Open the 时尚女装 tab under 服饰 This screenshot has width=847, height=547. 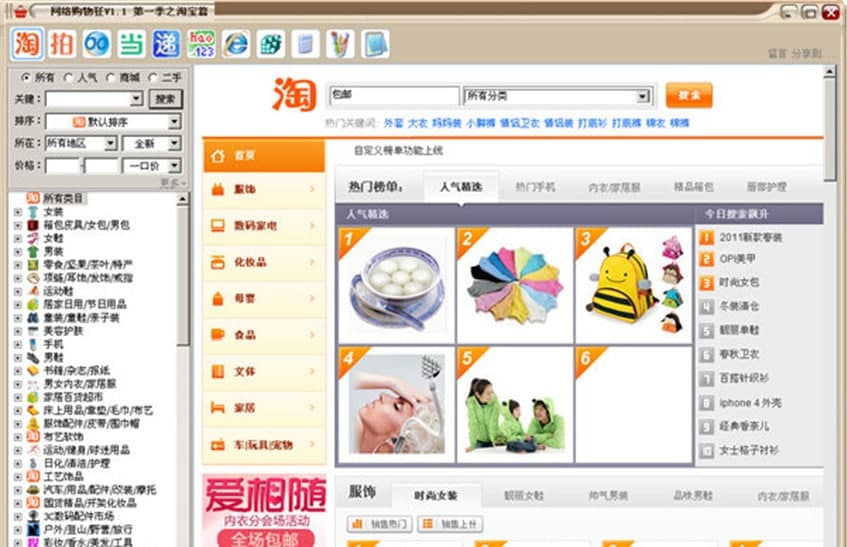click(x=436, y=495)
